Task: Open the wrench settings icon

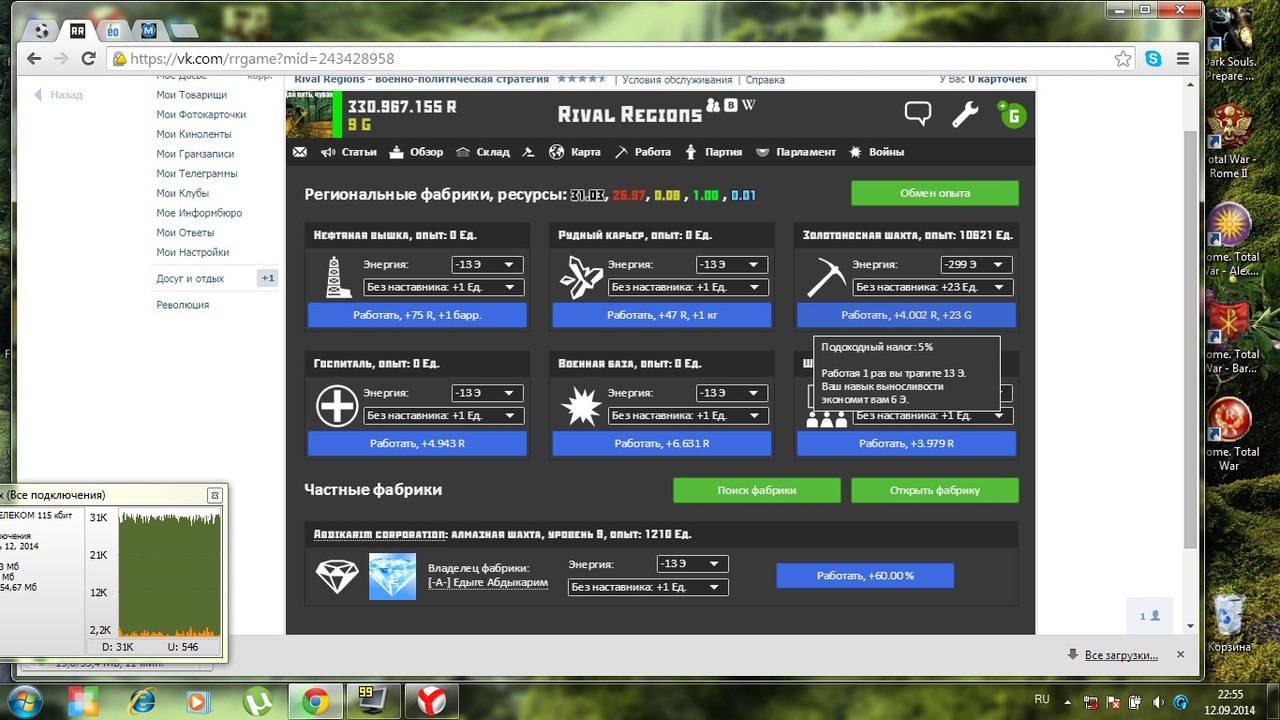Action: click(965, 114)
